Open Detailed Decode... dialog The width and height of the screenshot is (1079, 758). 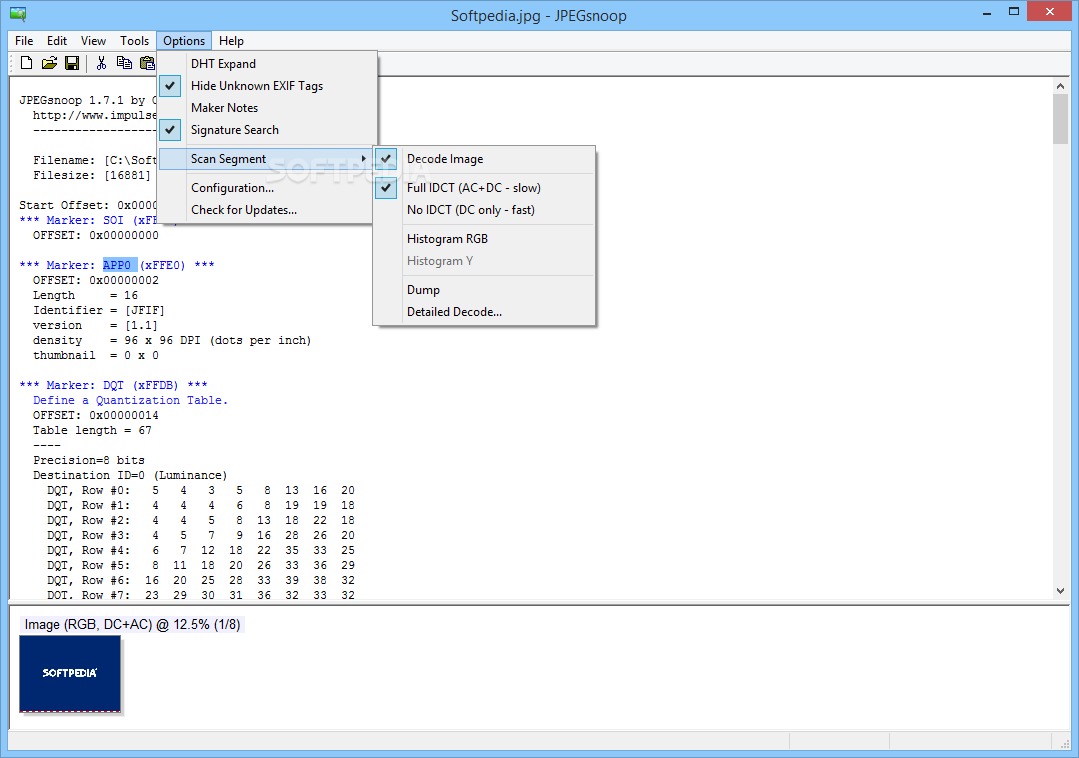click(484, 312)
